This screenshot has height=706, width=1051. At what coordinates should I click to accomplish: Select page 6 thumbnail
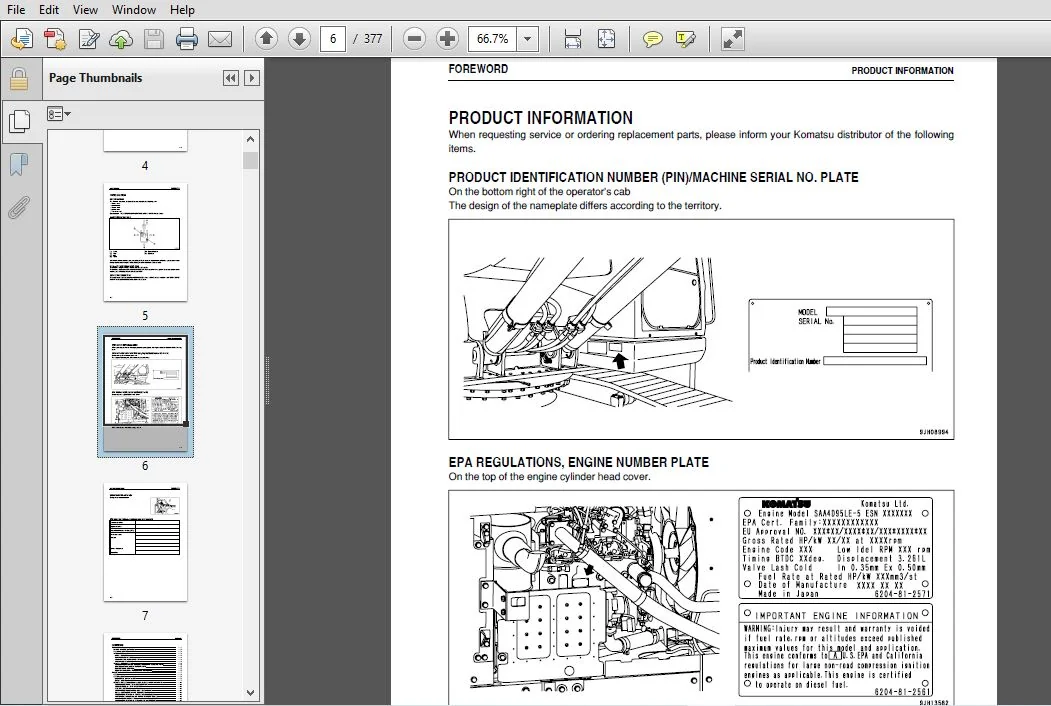point(145,392)
